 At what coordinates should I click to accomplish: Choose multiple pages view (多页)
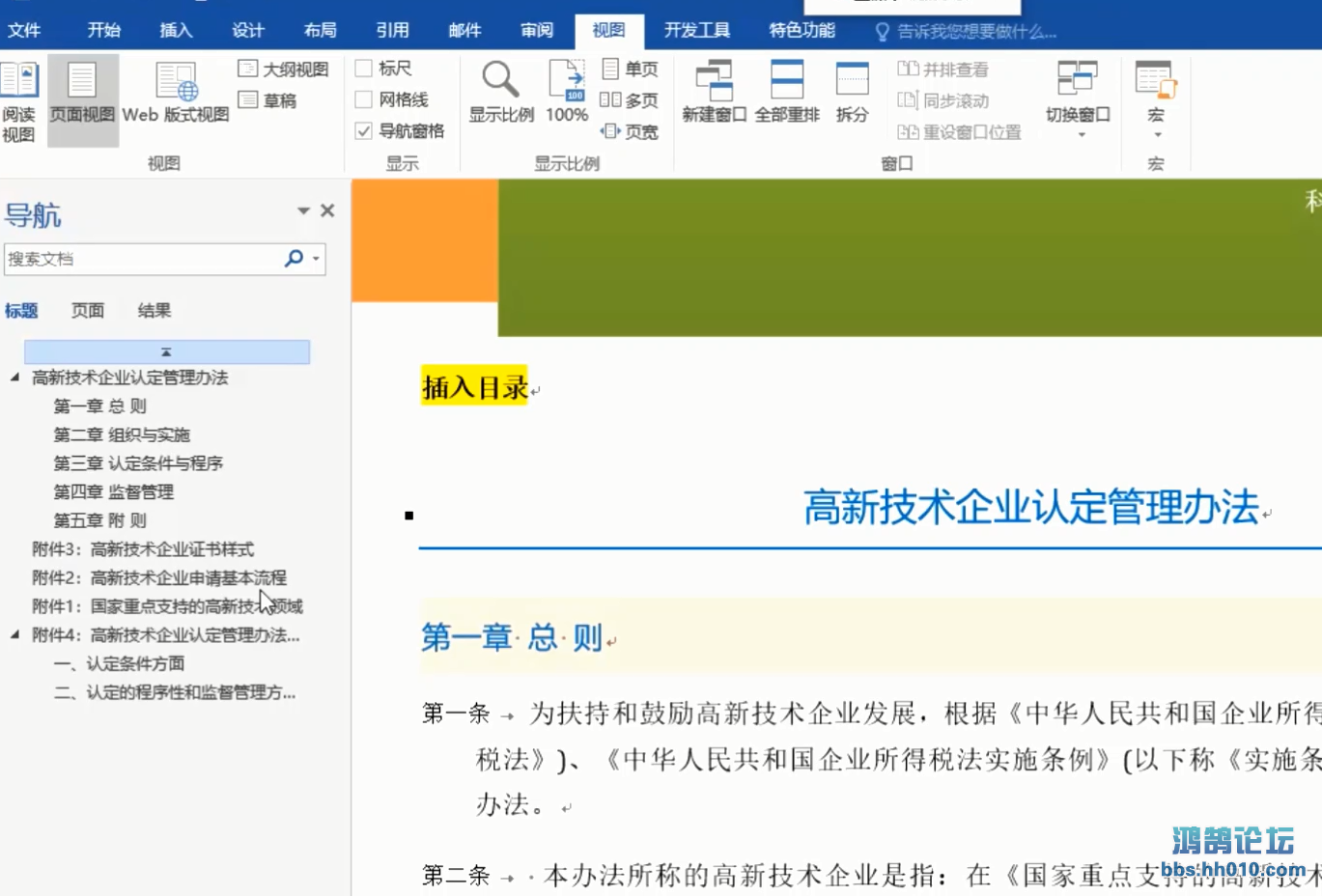(630, 100)
